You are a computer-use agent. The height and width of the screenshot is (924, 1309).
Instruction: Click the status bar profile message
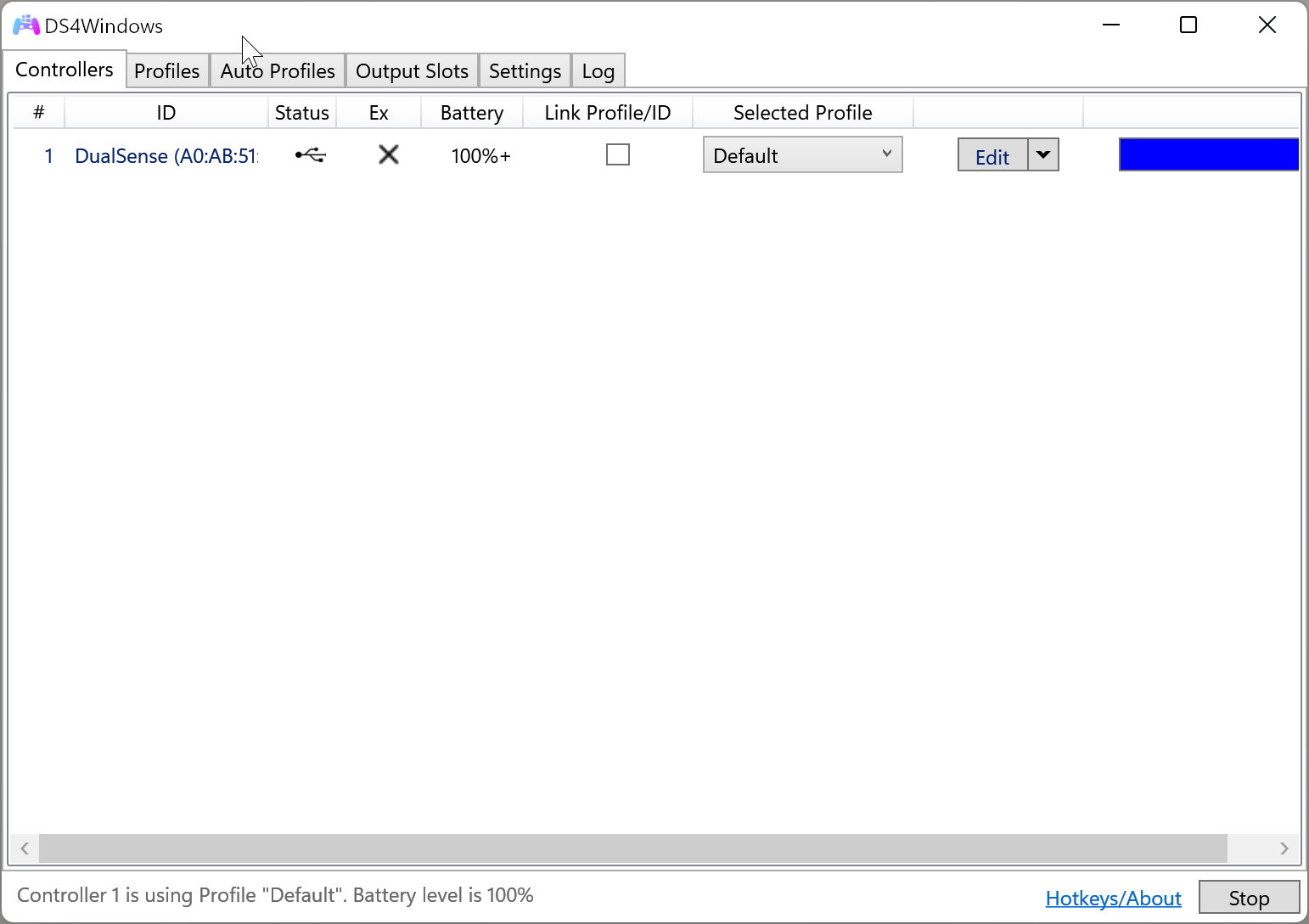(275, 895)
